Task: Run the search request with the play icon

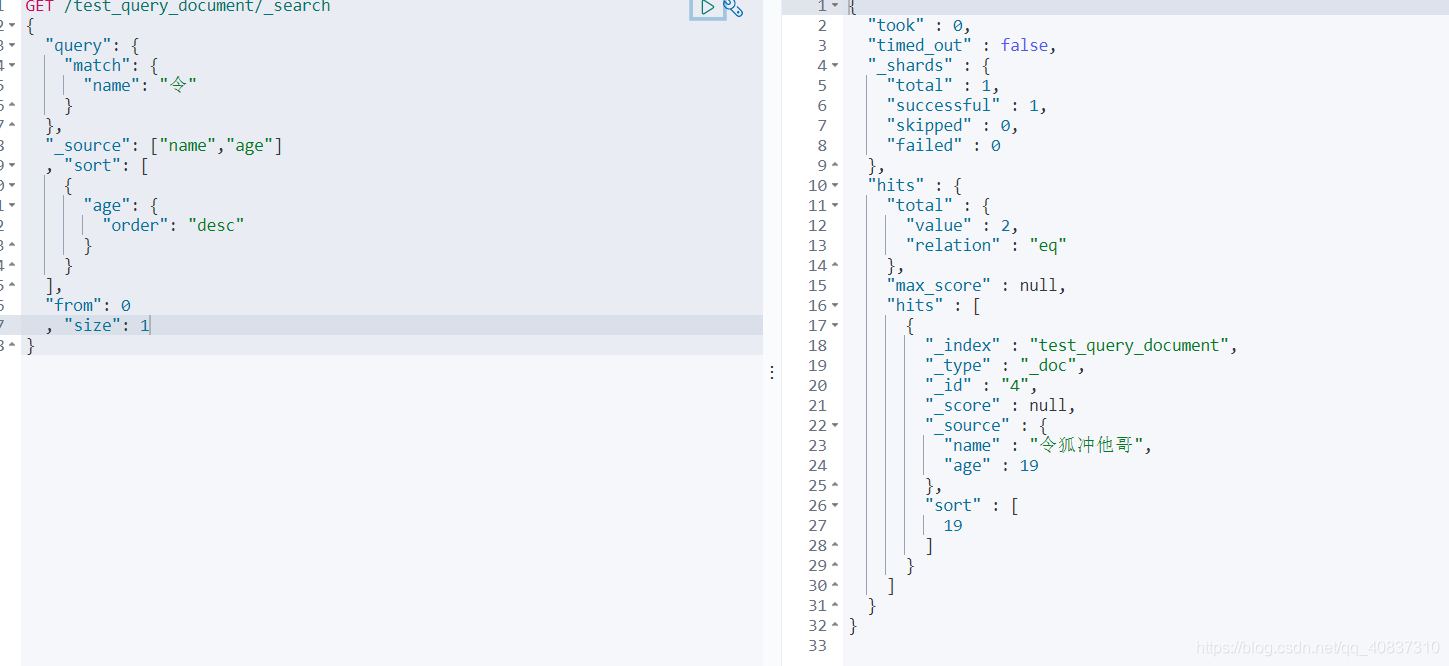Action: tap(706, 8)
